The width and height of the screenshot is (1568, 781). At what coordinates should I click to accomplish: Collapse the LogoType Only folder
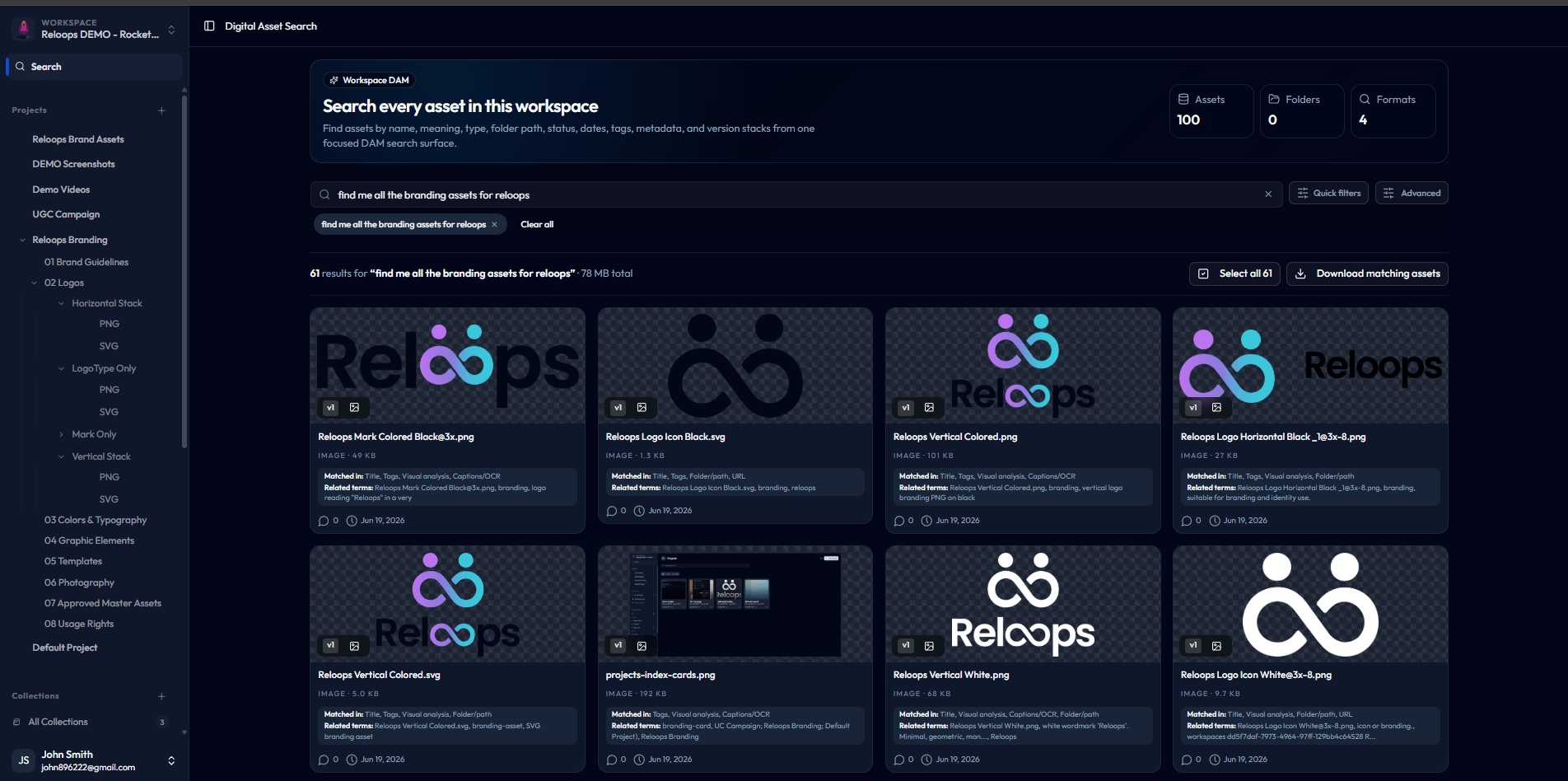click(61, 368)
